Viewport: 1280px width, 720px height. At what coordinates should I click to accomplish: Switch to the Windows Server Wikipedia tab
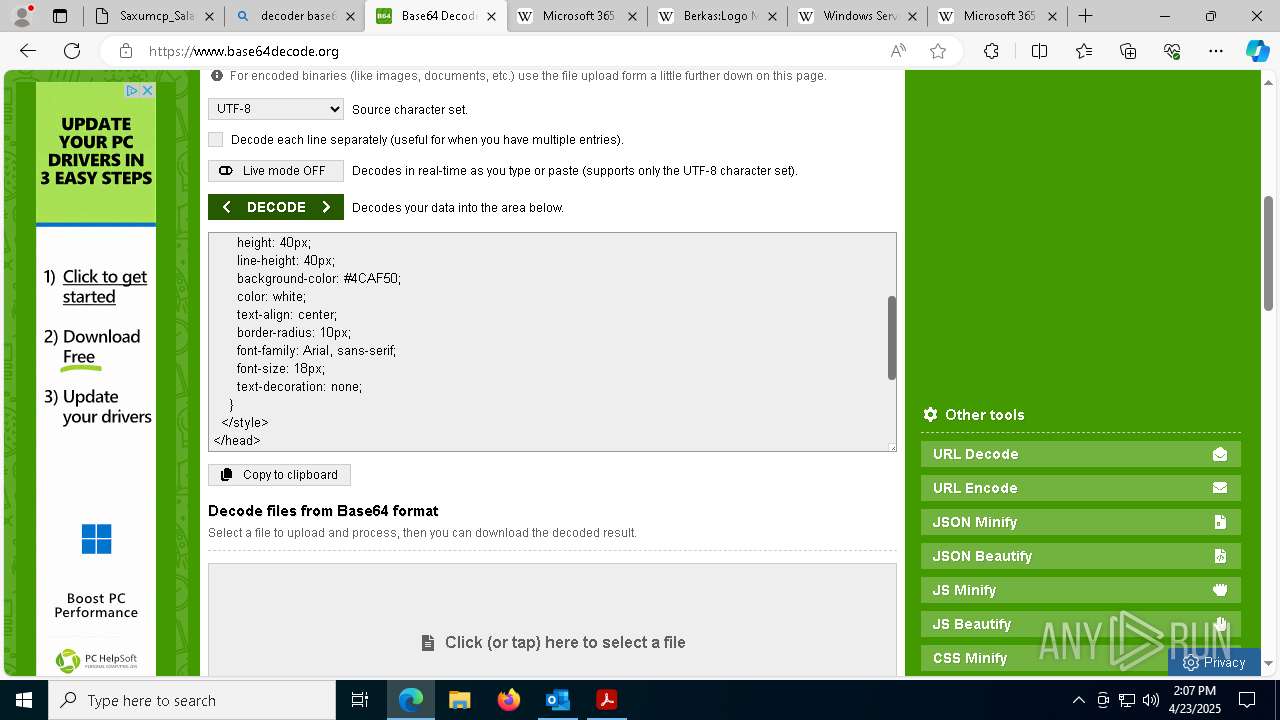(x=856, y=16)
